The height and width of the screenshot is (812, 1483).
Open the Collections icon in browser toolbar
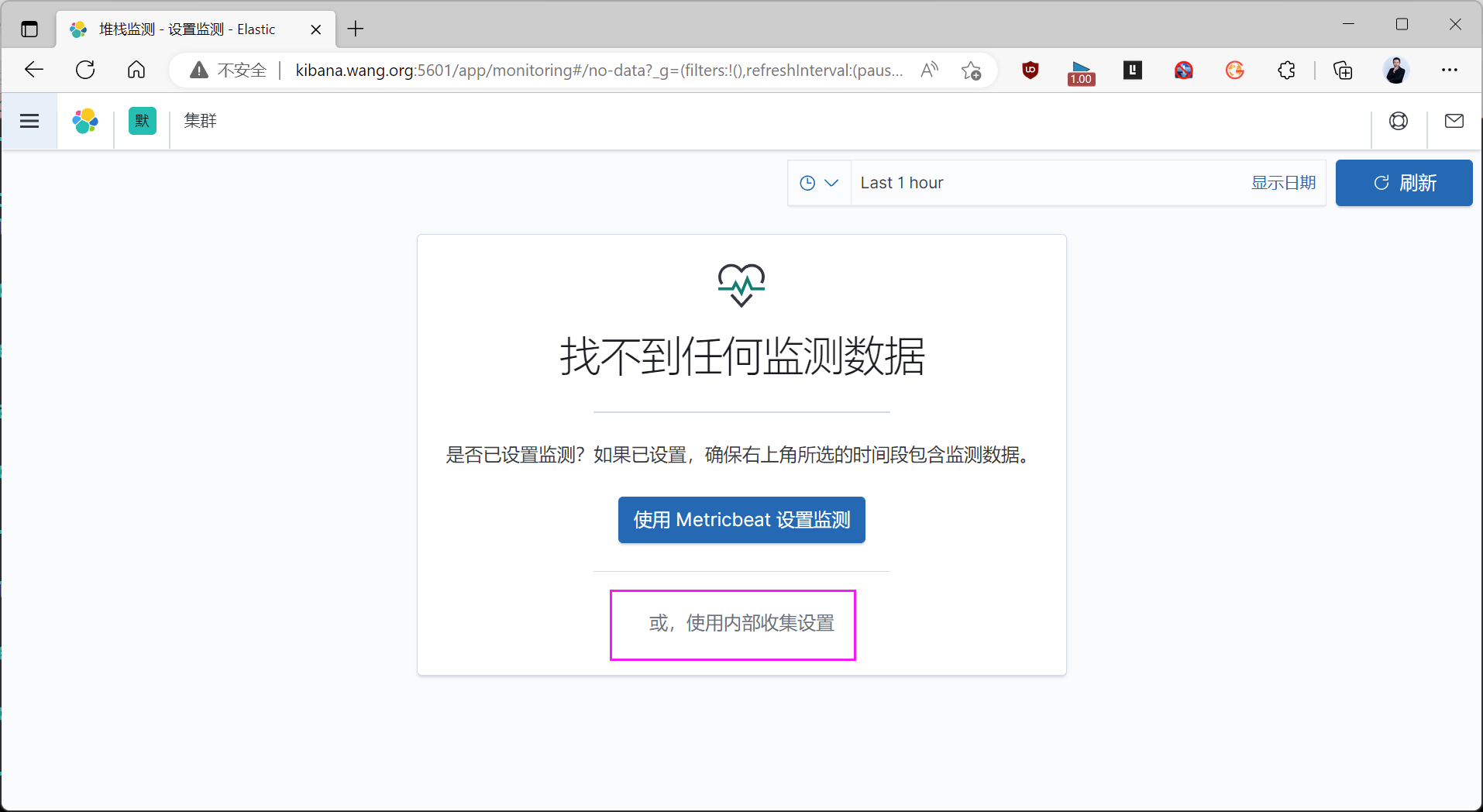[x=1343, y=71]
